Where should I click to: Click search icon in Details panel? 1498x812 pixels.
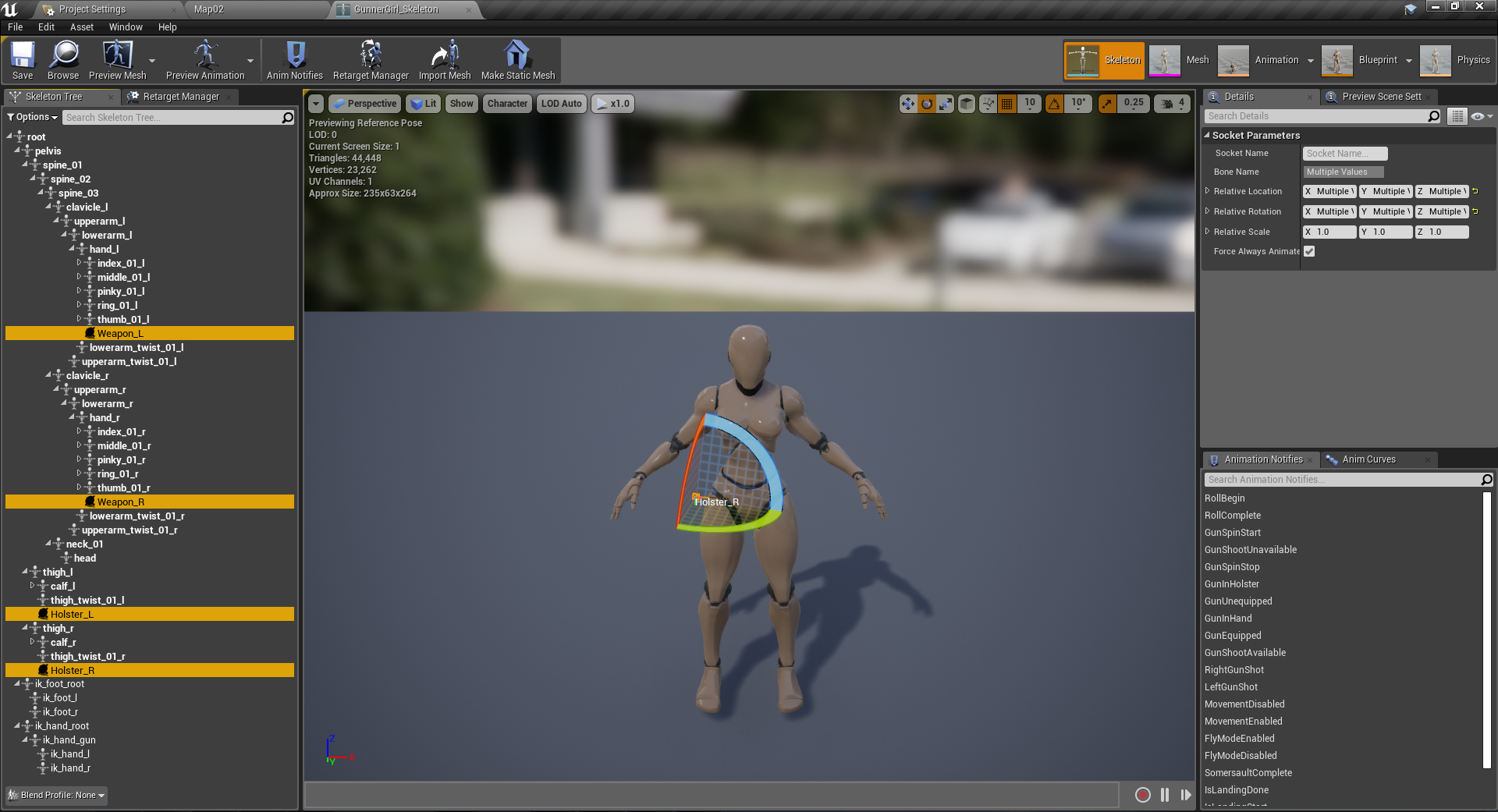[1434, 116]
